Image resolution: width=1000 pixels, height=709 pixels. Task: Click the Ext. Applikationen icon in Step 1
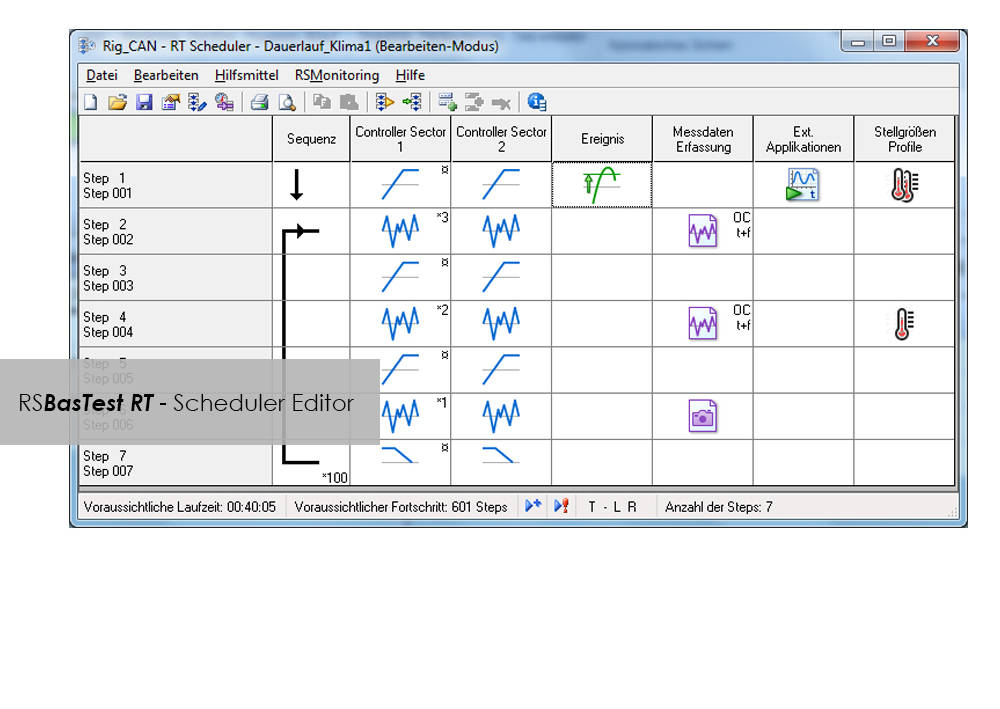click(x=802, y=185)
